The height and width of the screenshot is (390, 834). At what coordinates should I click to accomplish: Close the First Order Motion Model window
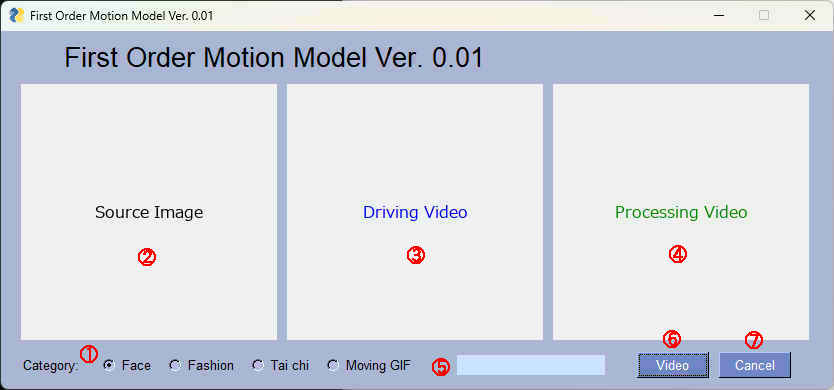click(810, 15)
